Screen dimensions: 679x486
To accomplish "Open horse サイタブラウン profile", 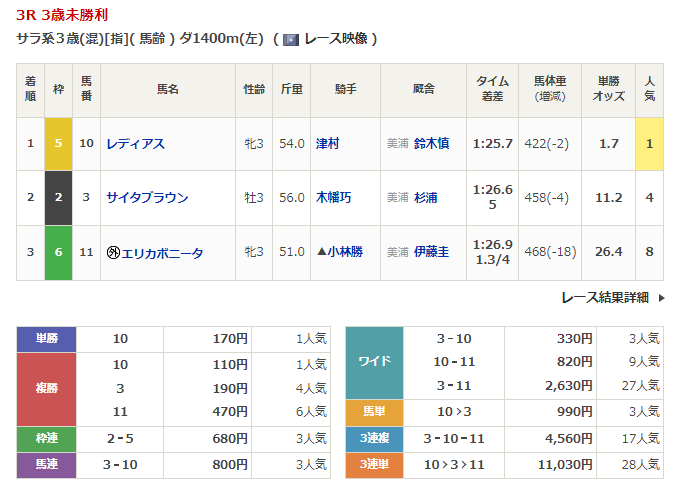I will coord(147,198).
